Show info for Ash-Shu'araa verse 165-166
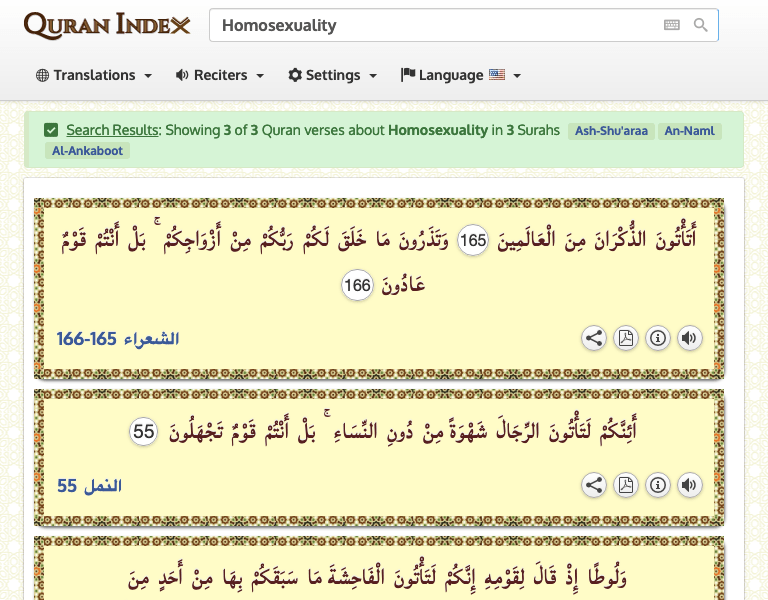Viewport: 768px width, 600px height. [x=658, y=338]
